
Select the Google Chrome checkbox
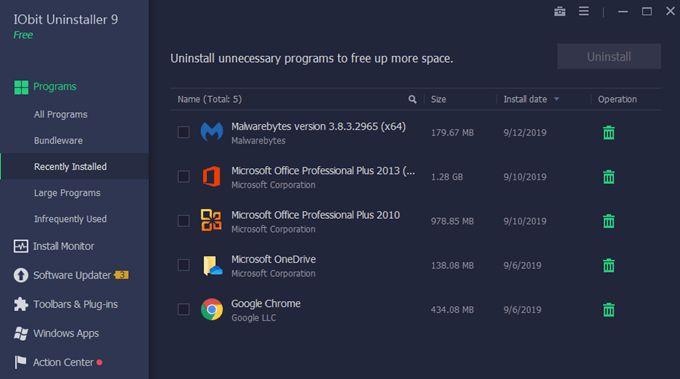click(x=183, y=309)
